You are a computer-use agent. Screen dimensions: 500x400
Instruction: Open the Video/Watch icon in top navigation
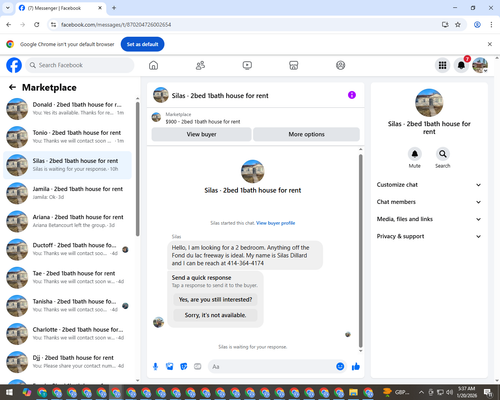[x=247, y=65]
